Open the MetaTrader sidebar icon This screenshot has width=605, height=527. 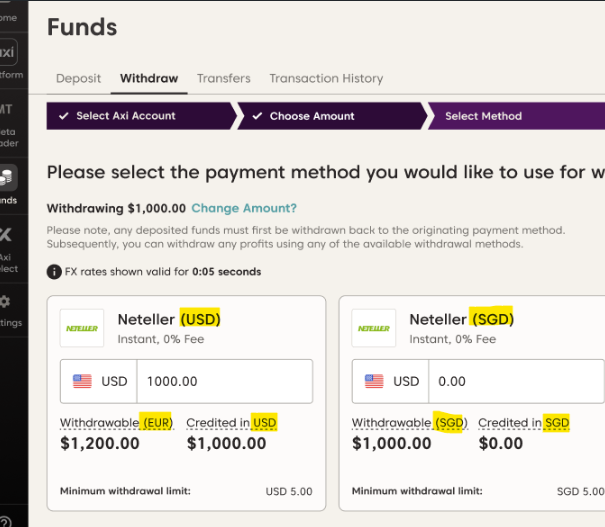[8, 112]
